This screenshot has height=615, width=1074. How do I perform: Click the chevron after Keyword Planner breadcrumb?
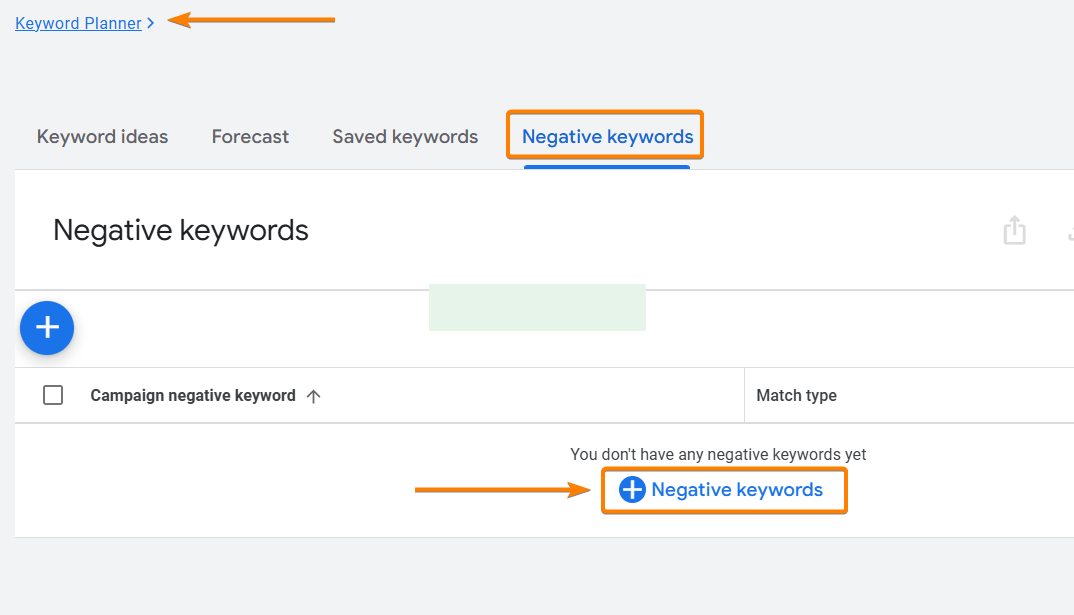coord(151,23)
